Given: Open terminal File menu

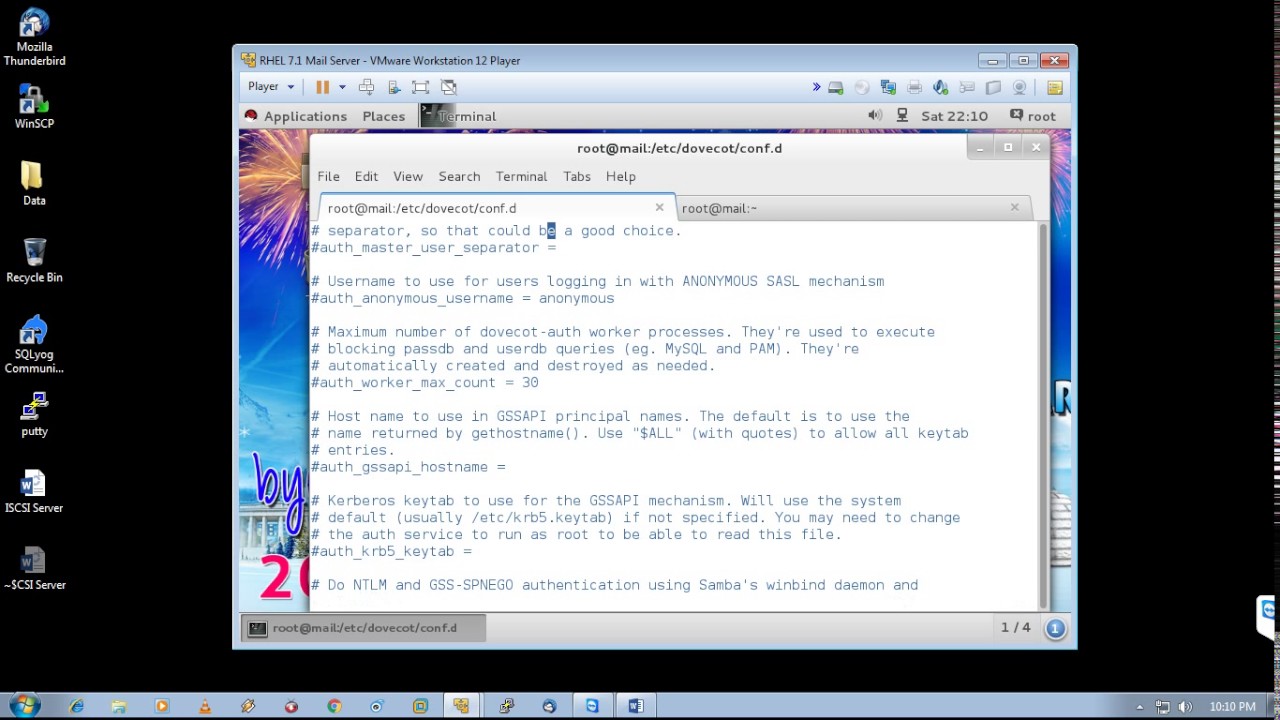Looking at the screenshot, I should click(328, 176).
